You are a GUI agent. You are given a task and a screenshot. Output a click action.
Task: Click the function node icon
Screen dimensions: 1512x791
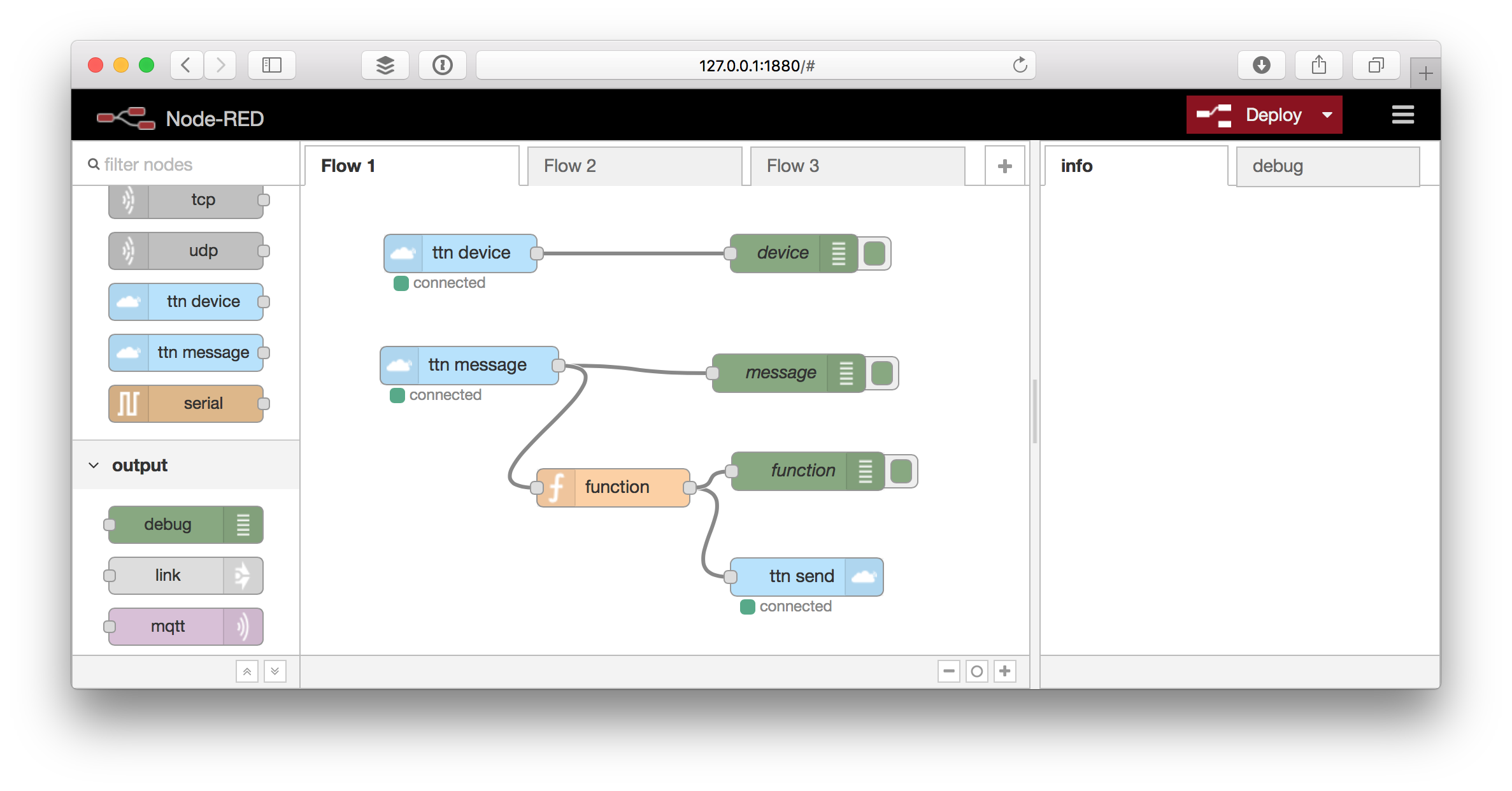558,487
